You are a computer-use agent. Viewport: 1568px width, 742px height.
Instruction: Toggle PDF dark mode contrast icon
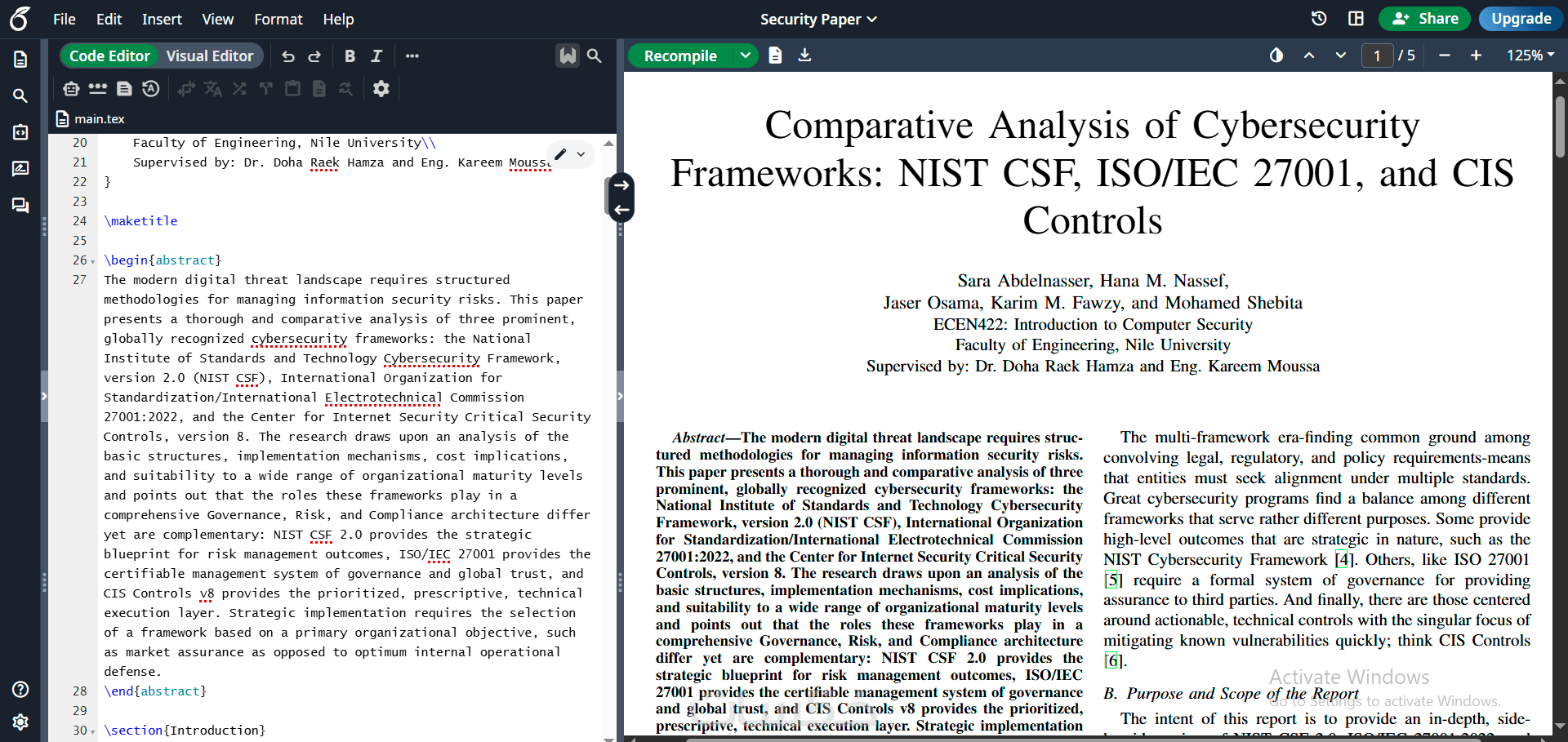coord(1276,56)
